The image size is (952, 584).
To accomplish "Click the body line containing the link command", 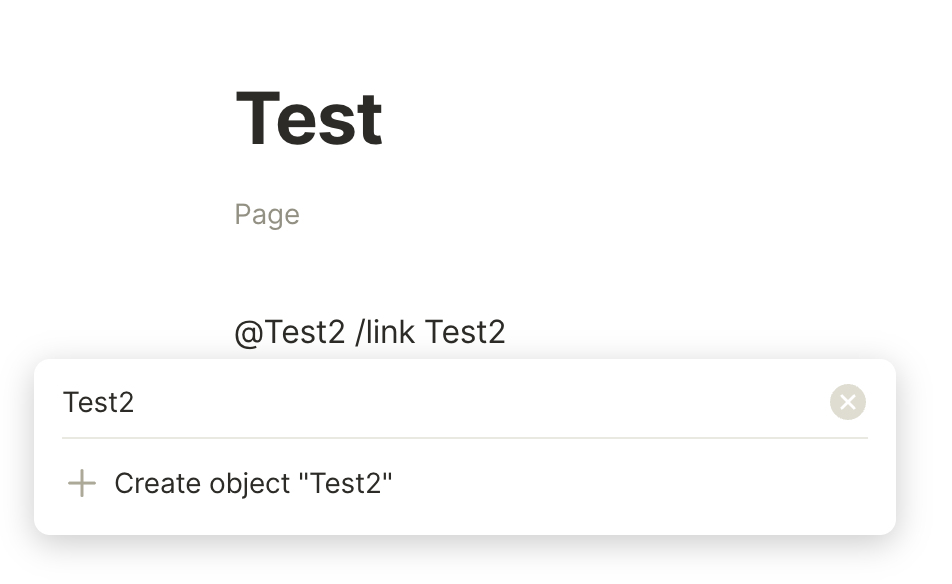I will click(370, 332).
